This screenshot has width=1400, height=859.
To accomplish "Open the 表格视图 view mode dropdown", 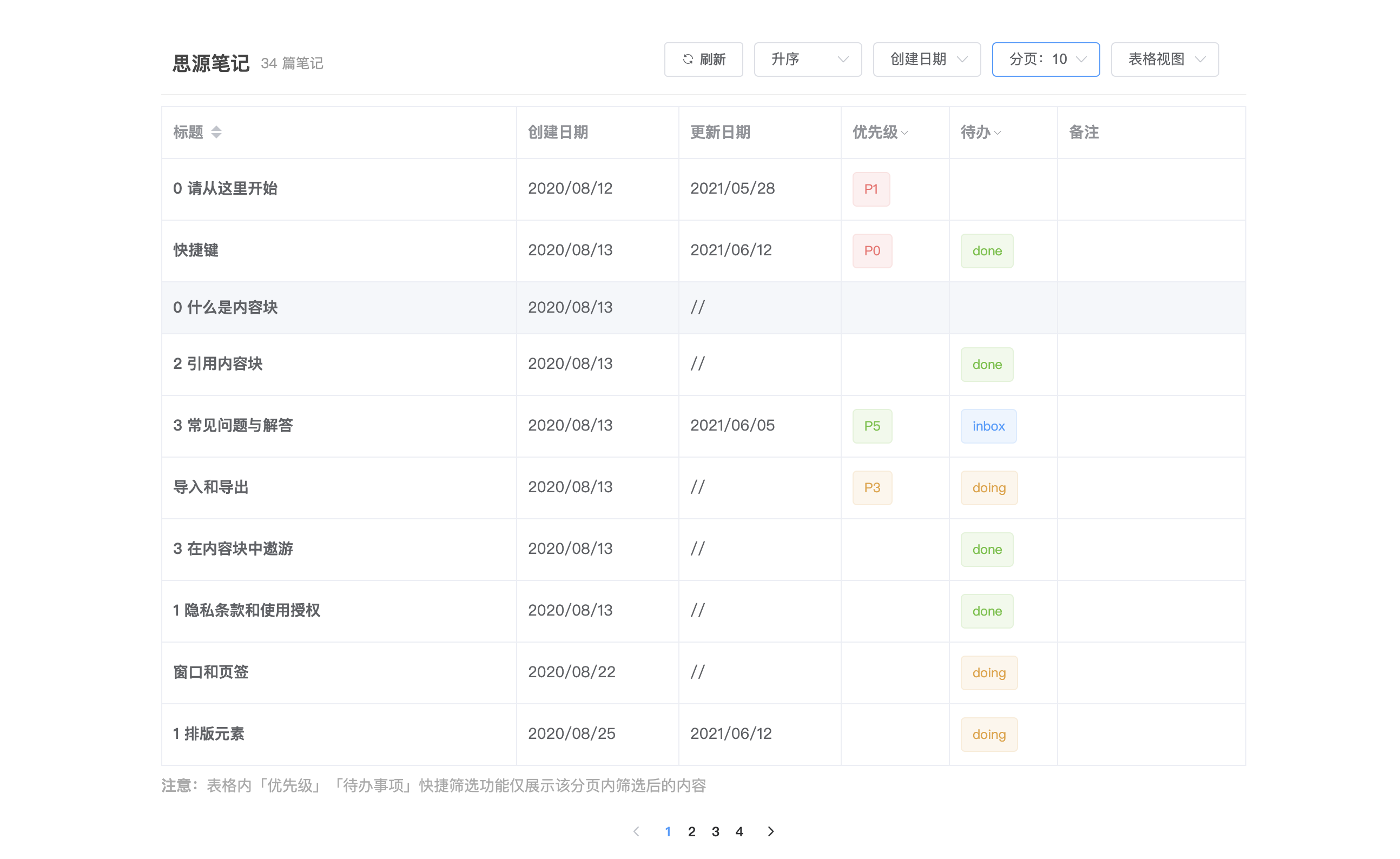I will pos(1164,59).
